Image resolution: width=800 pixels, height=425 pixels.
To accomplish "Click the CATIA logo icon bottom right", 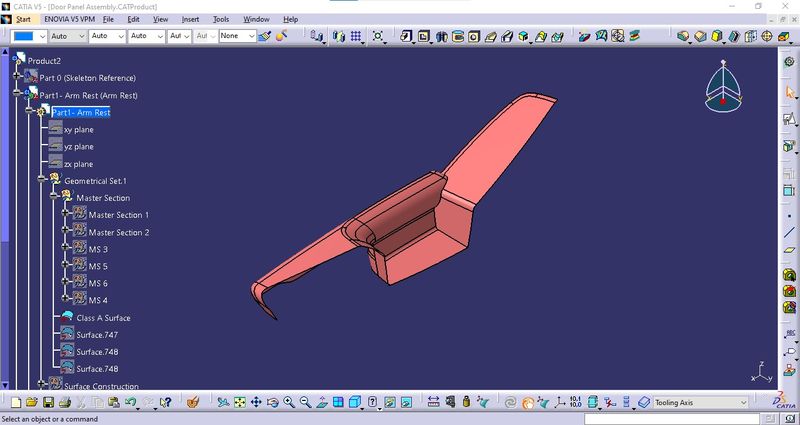I will click(783, 401).
